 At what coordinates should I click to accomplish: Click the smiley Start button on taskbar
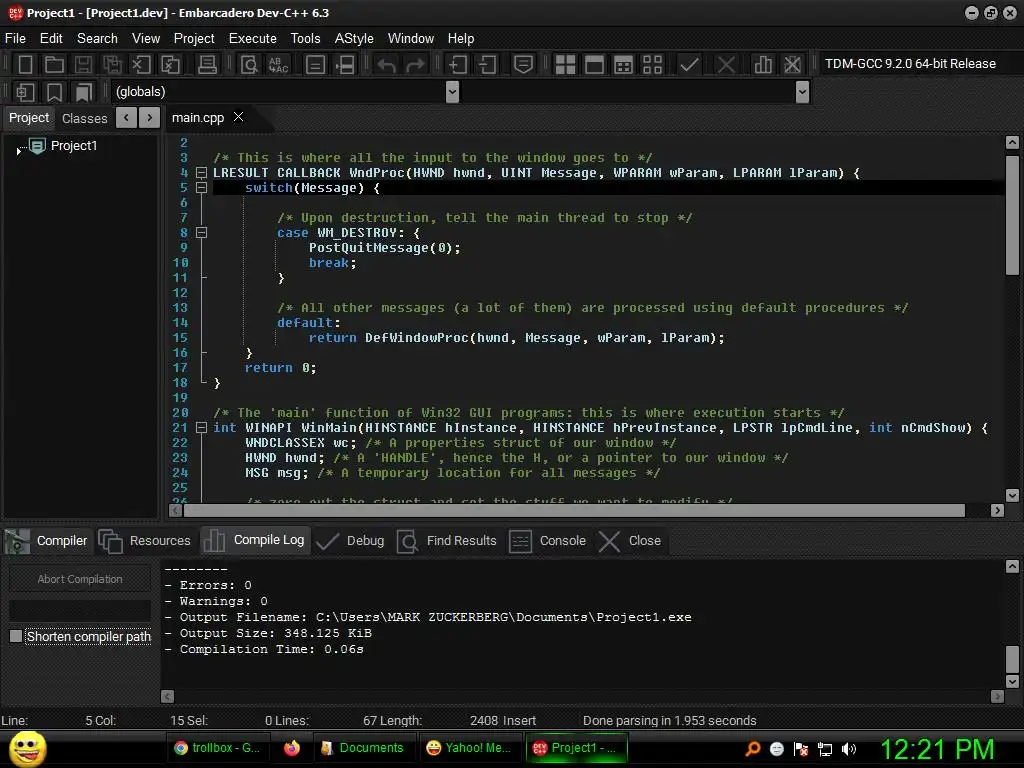pyautogui.click(x=27, y=749)
